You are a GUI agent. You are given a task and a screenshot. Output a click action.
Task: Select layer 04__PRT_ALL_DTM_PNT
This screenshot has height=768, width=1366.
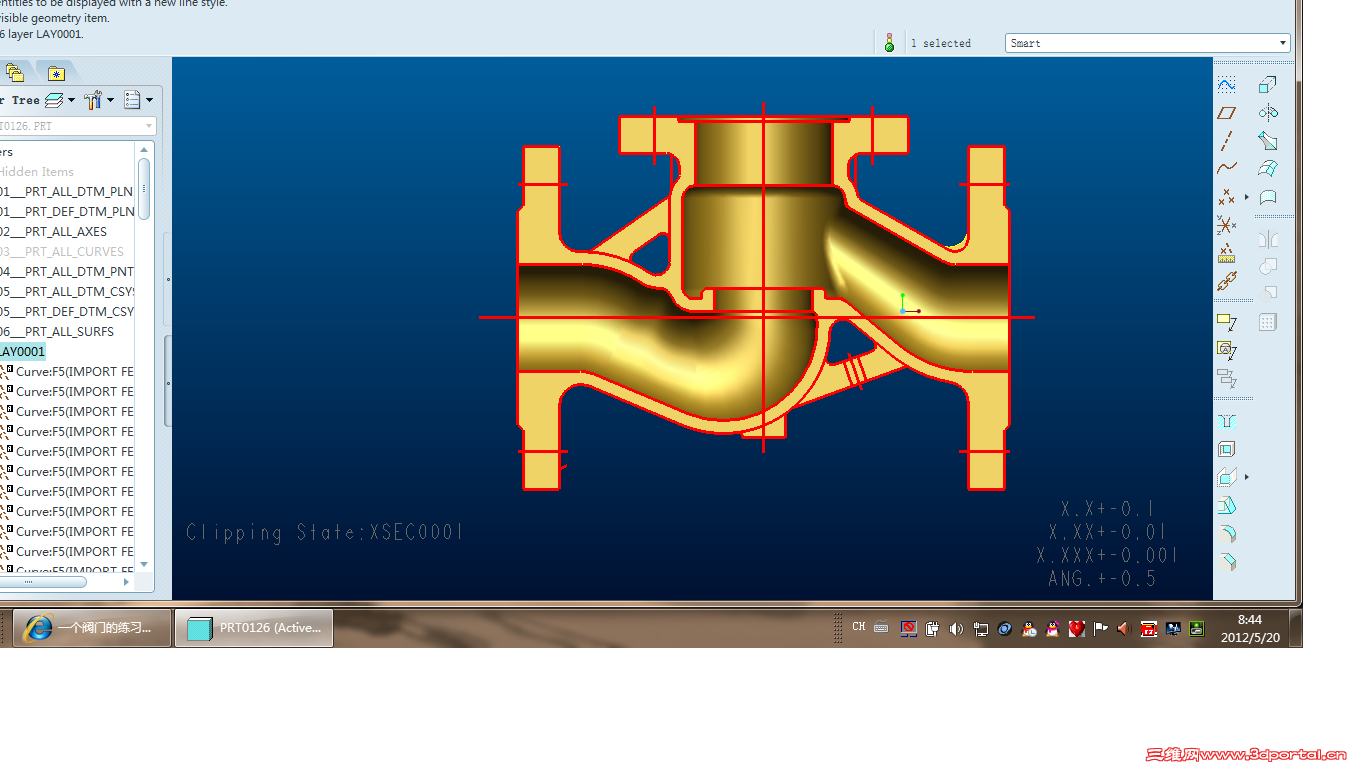[67, 272]
